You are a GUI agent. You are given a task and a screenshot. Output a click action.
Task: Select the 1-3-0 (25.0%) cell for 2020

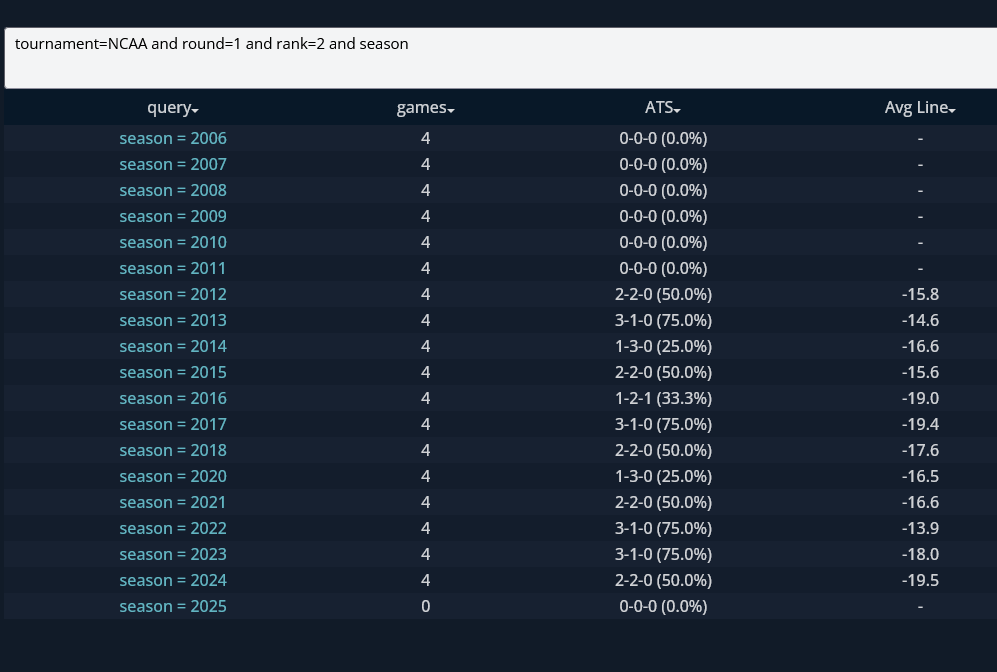point(663,477)
